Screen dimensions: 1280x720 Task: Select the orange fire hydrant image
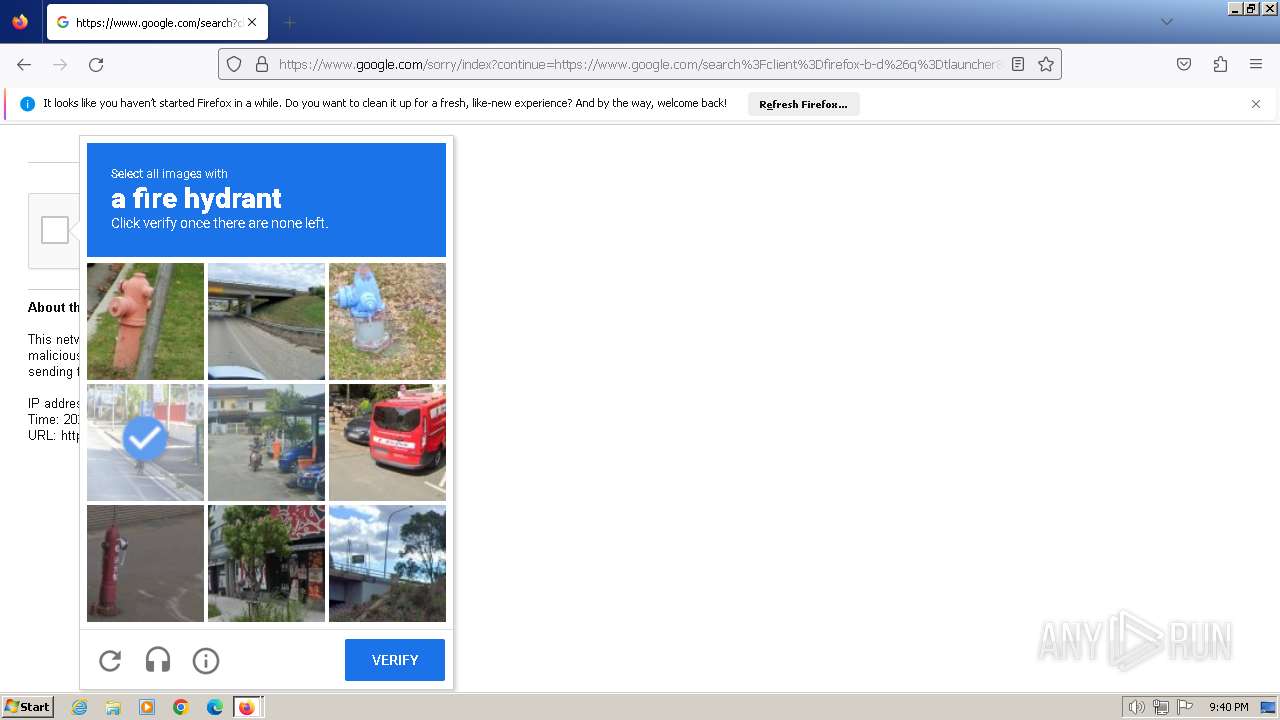(x=145, y=321)
